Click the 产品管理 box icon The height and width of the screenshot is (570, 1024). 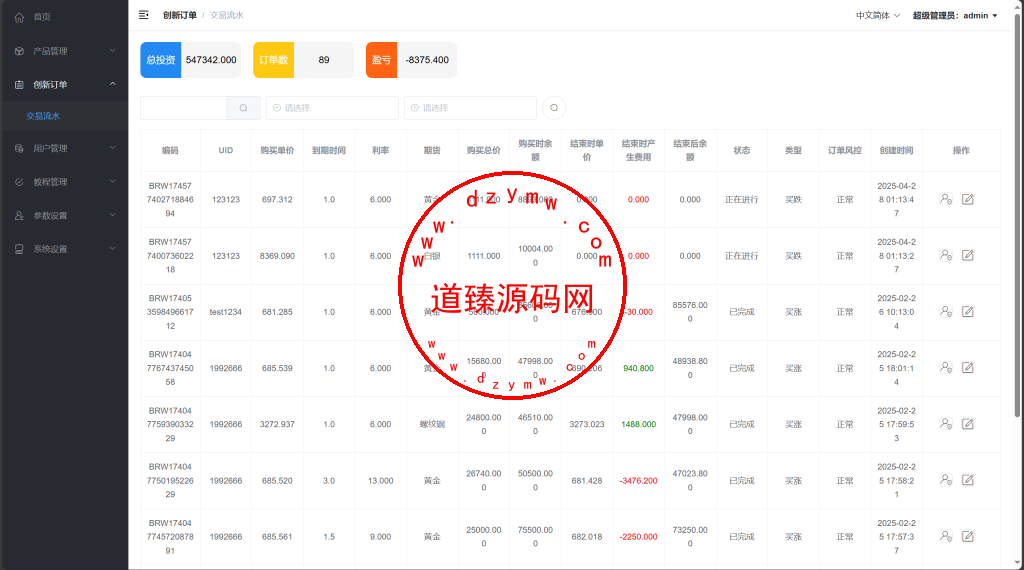pyautogui.click(x=19, y=51)
